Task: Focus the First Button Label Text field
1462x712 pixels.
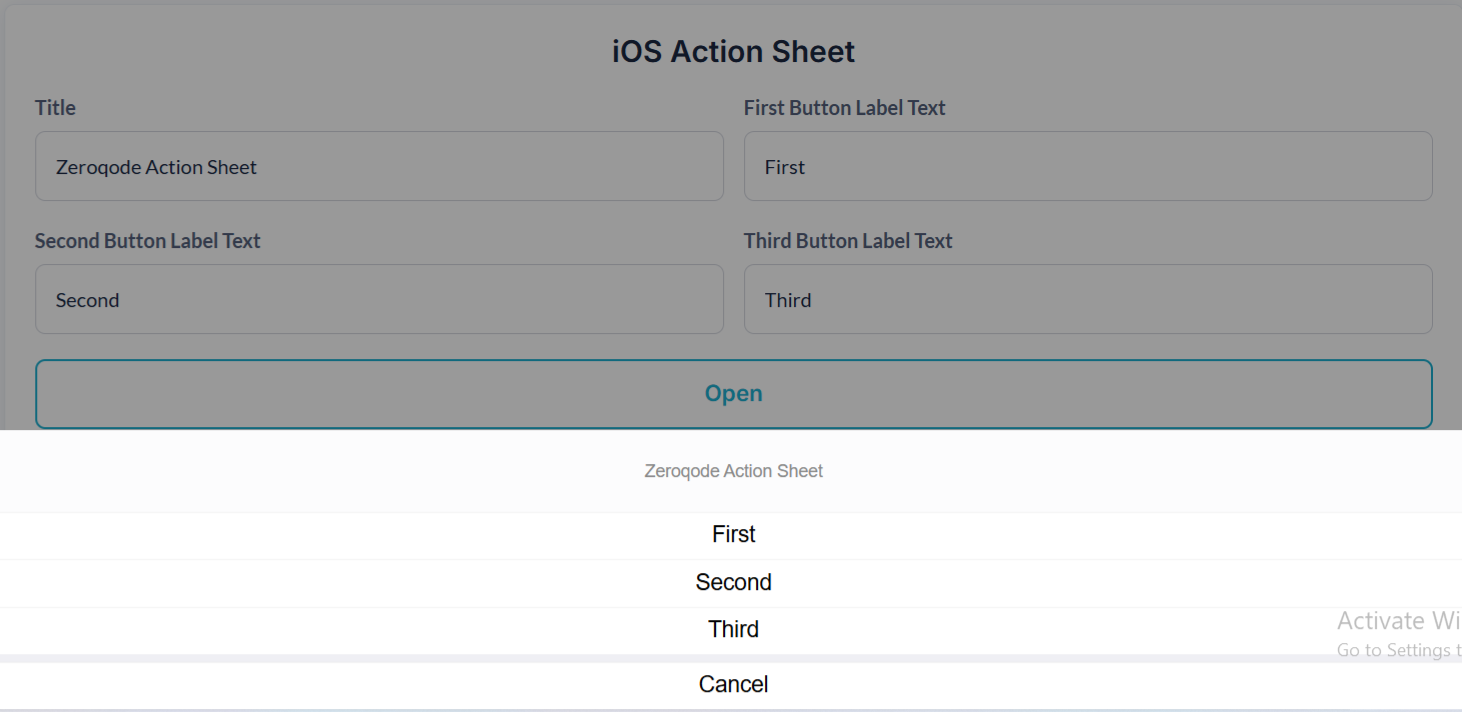Action: point(1088,166)
